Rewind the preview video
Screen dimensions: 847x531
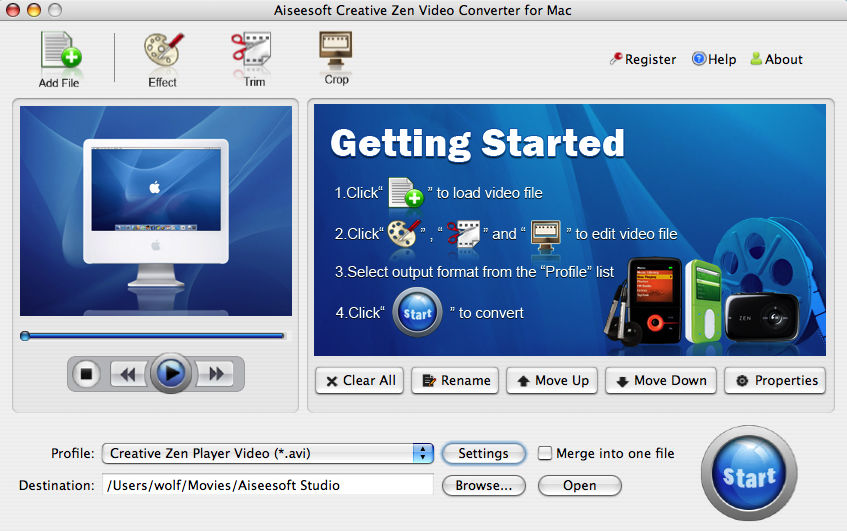click(128, 374)
